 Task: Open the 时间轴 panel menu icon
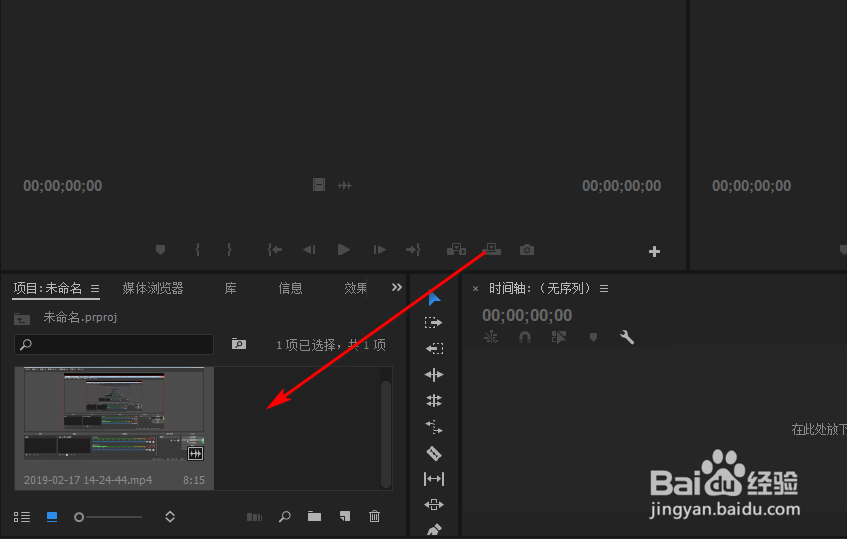point(604,289)
